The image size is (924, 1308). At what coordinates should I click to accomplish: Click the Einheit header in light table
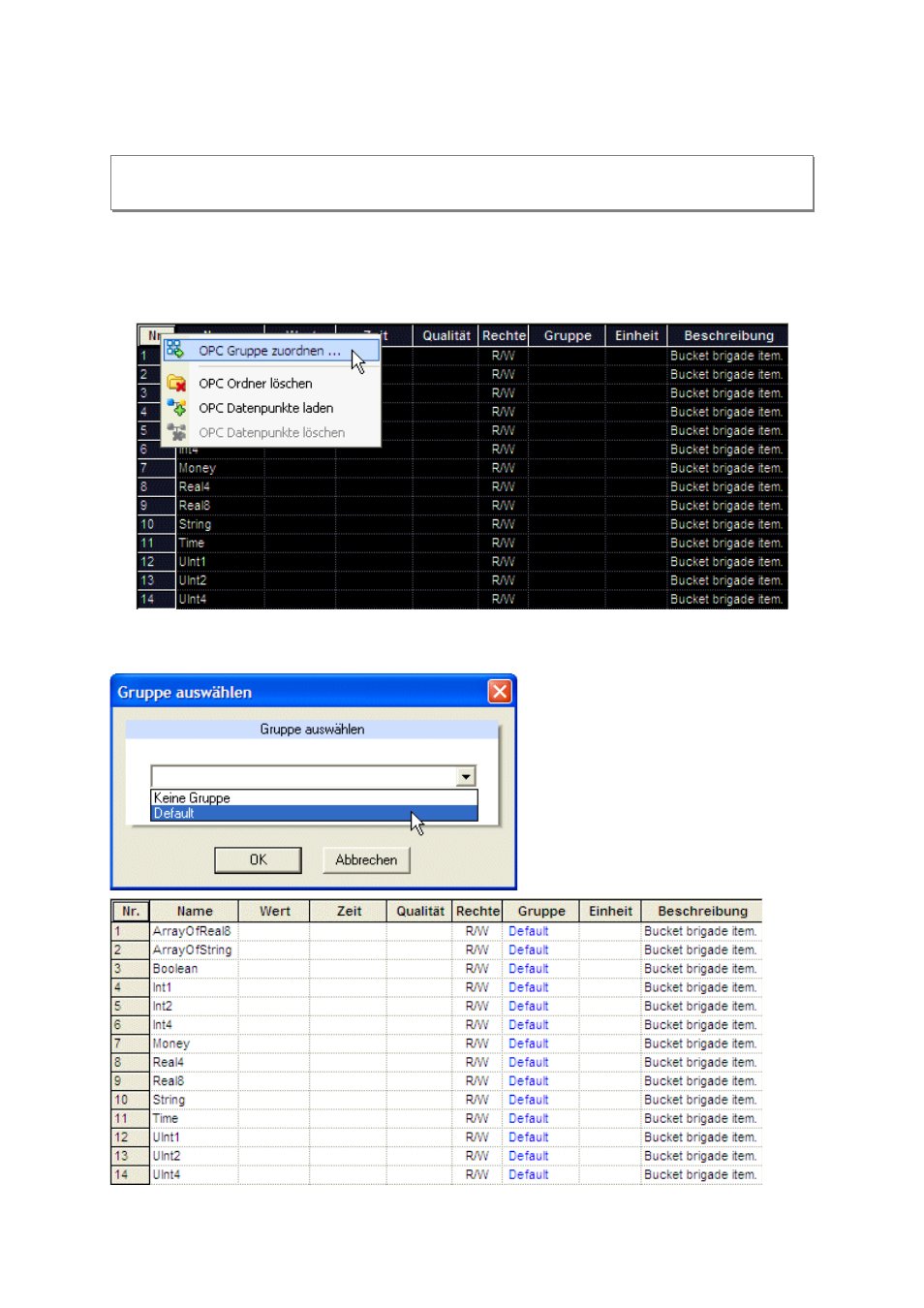click(x=610, y=911)
